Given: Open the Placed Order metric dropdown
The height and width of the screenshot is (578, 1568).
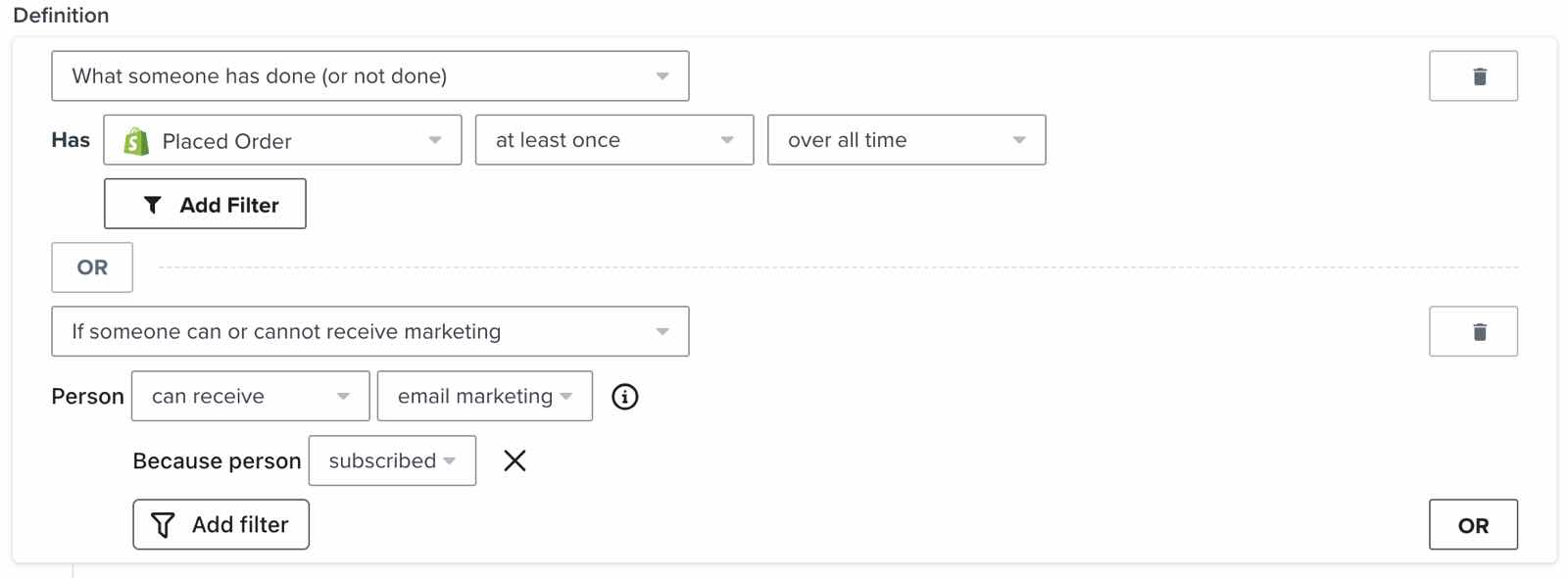Looking at the screenshot, I should [282, 140].
